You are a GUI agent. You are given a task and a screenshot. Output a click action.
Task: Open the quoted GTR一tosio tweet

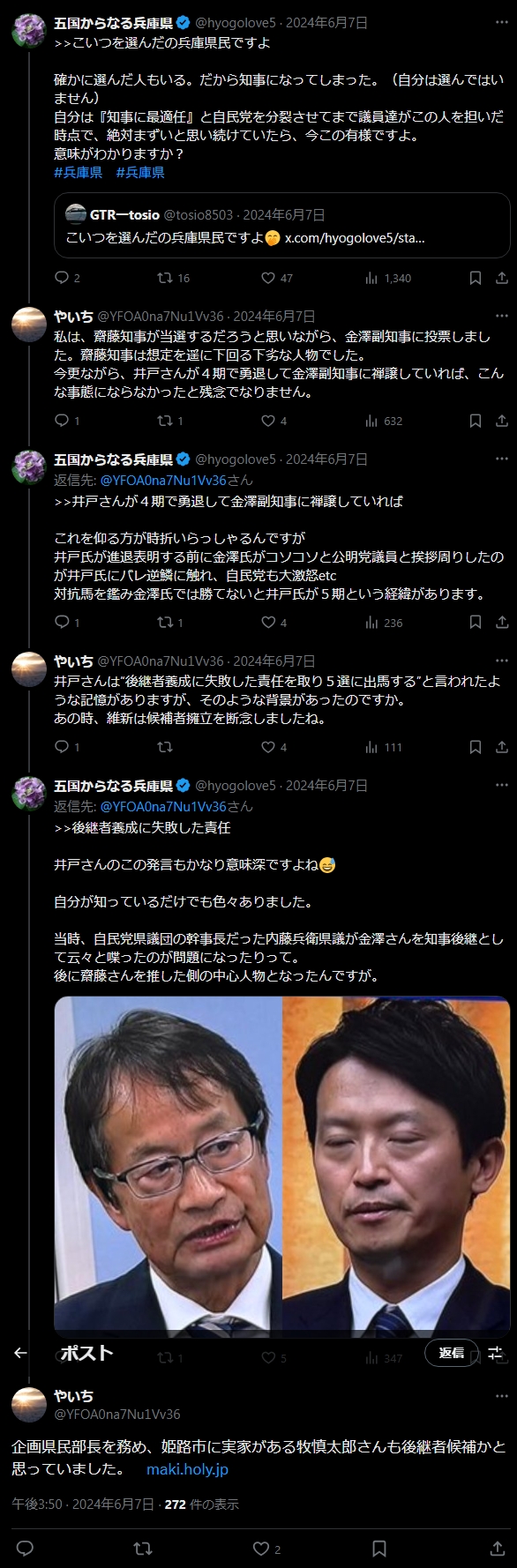tap(282, 227)
